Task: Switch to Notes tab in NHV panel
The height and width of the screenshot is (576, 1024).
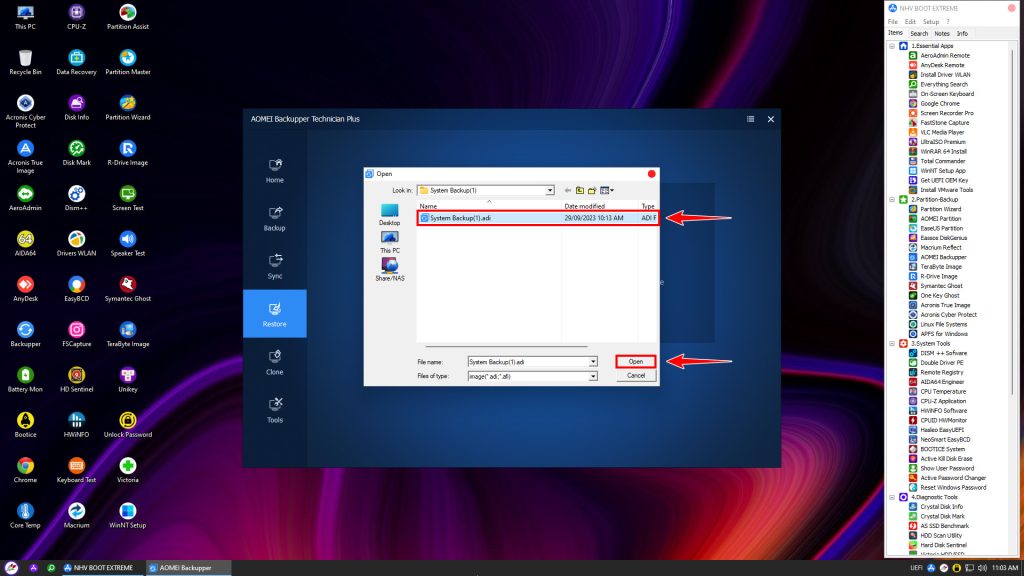Action: 942,33
